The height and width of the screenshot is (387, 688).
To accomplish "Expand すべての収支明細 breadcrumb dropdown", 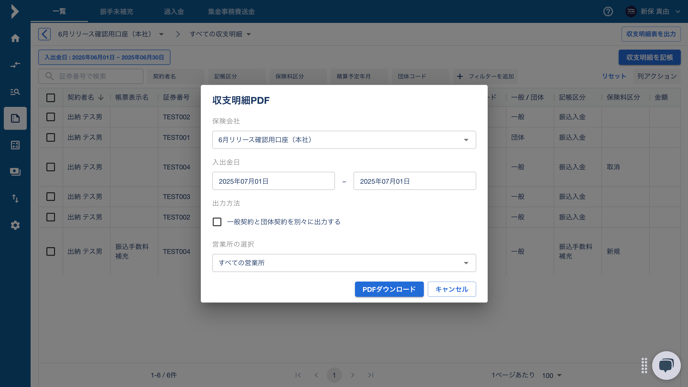I will click(x=248, y=34).
